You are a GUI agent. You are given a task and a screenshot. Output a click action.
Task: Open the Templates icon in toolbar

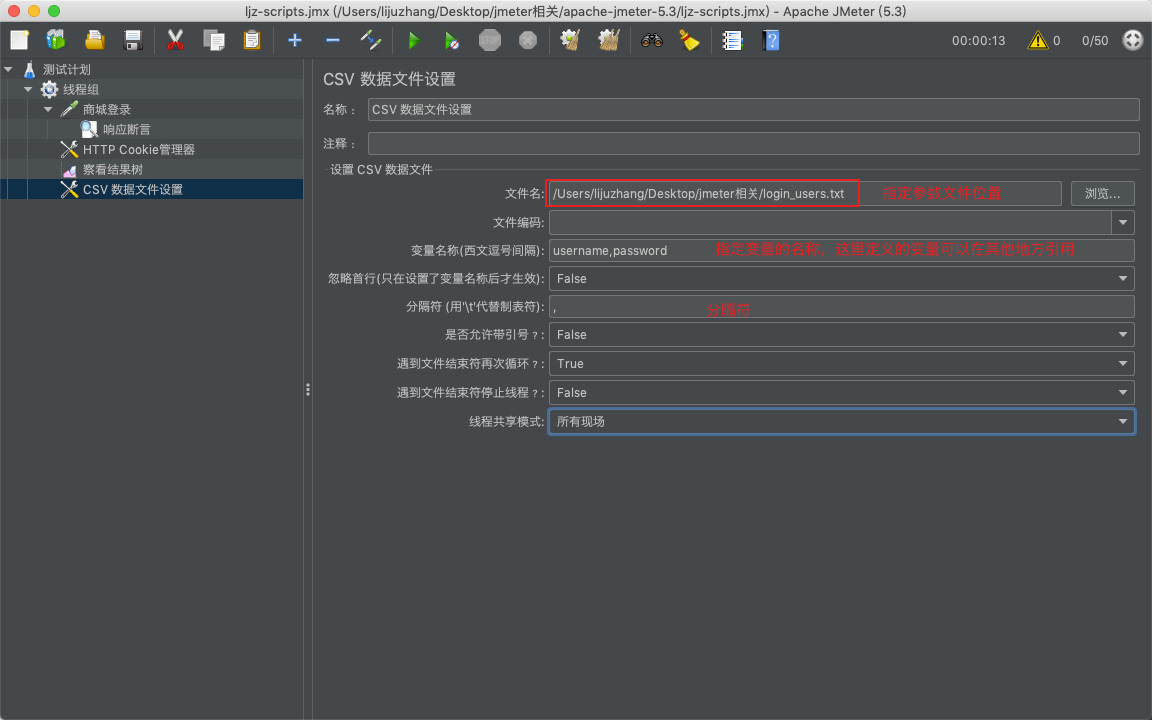tap(56, 40)
